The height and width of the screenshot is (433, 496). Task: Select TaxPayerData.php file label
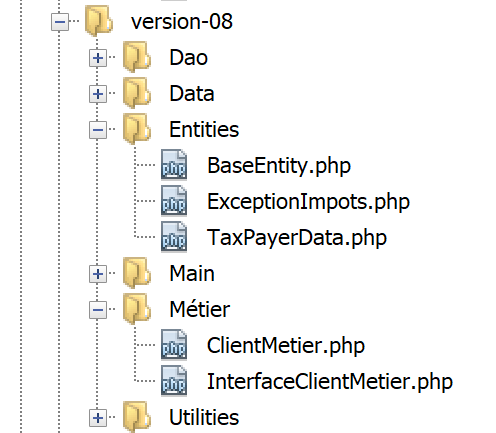pyautogui.click(x=297, y=238)
